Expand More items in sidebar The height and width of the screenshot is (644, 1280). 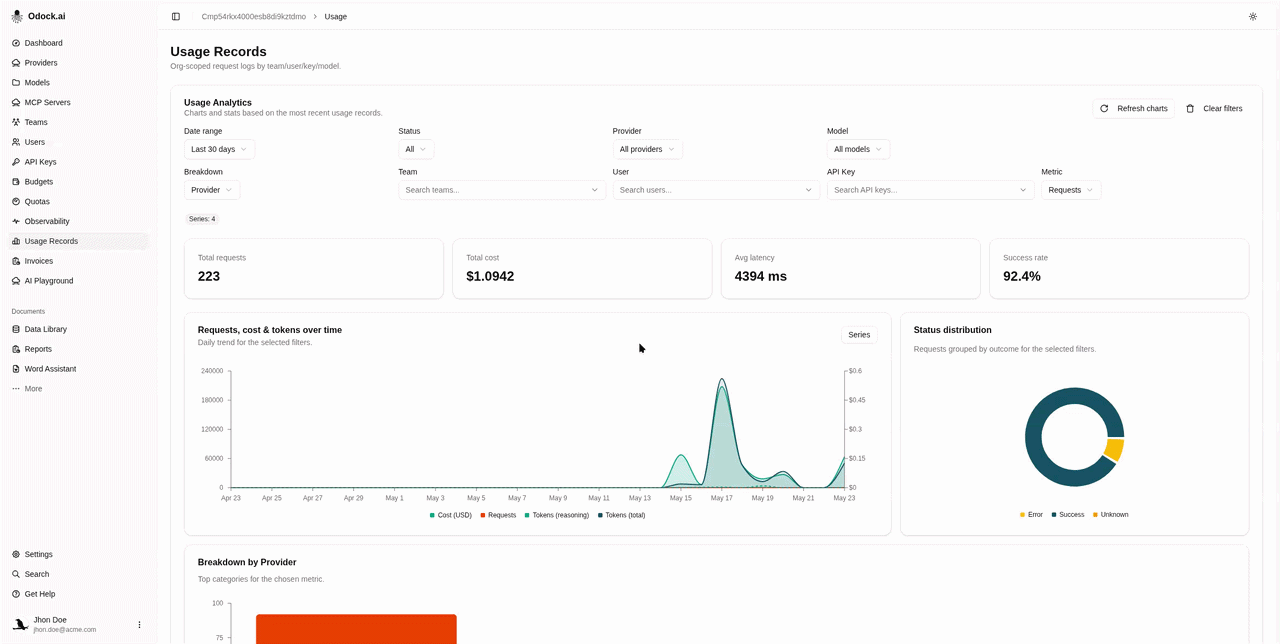(78, 388)
